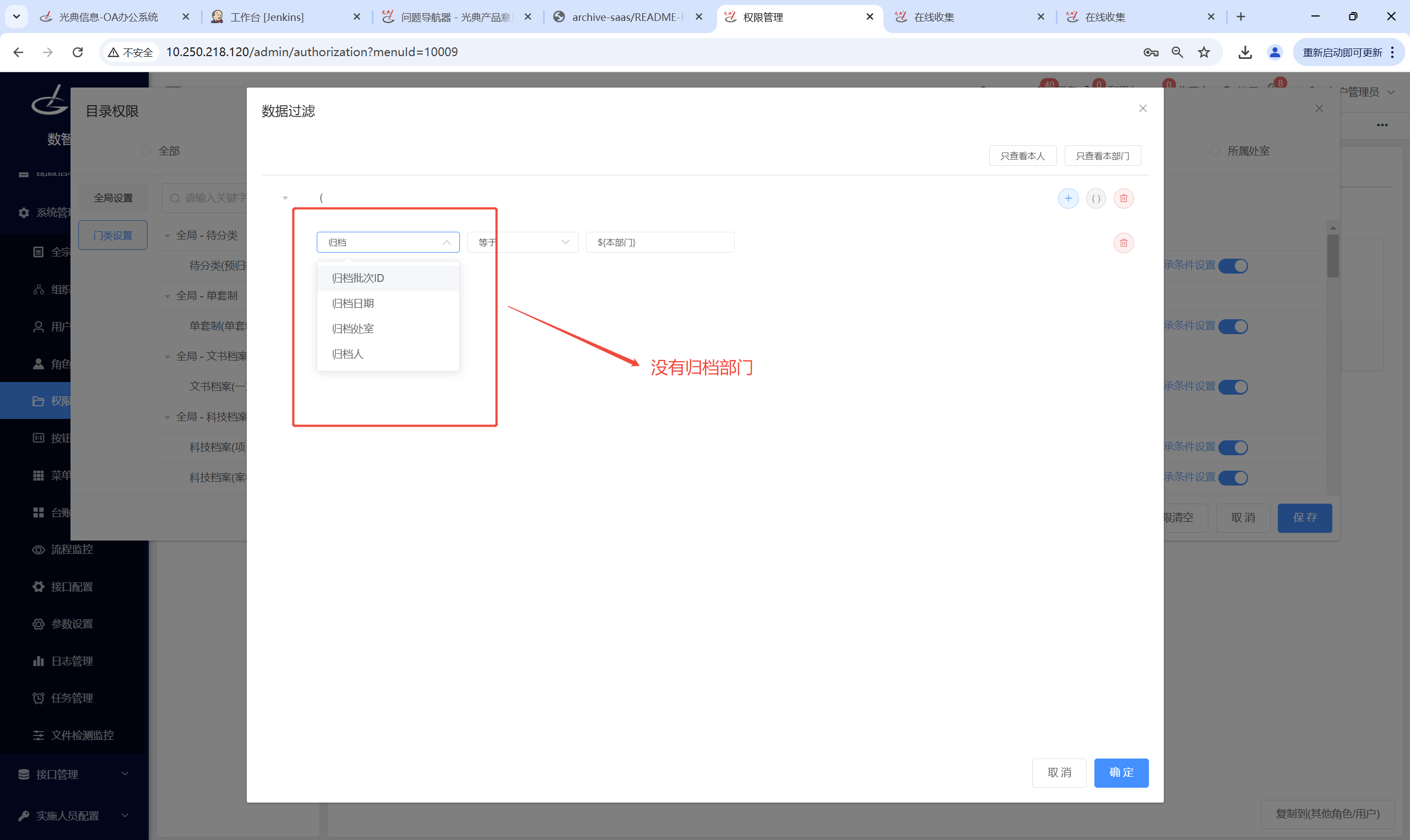This screenshot has width=1410, height=840.
Task: Collapse the condition group triangle beside the bracket
Action: (x=285, y=198)
